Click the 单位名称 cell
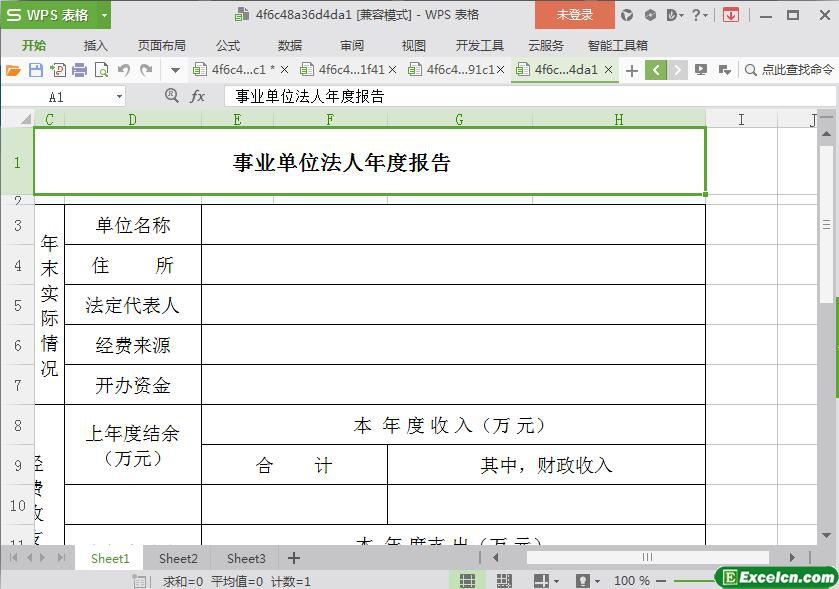 pos(133,225)
